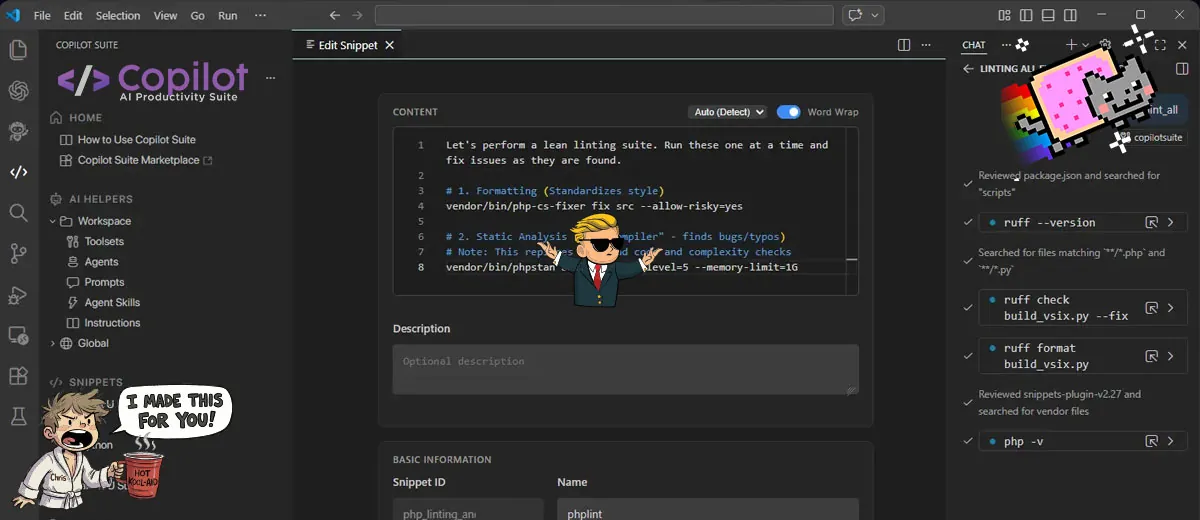Show more menus via title bar ellipsis
The width and height of the screenshot is (1200, 520).
(261, 16)
